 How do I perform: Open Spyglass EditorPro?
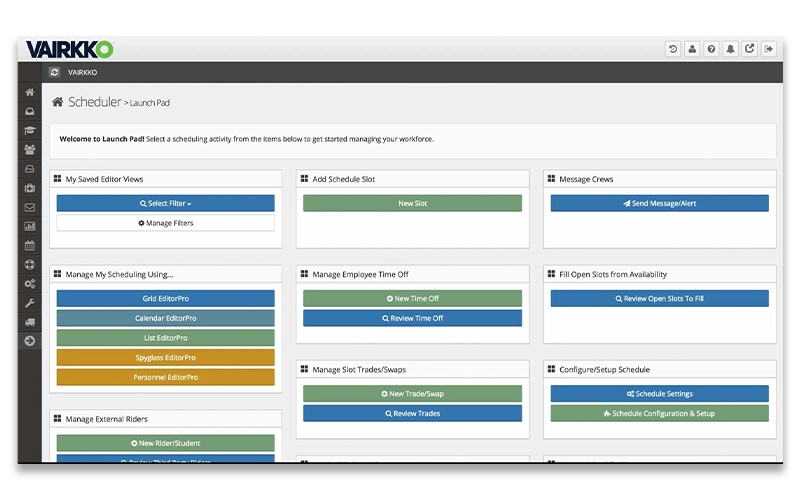click(x=165, y=358)
